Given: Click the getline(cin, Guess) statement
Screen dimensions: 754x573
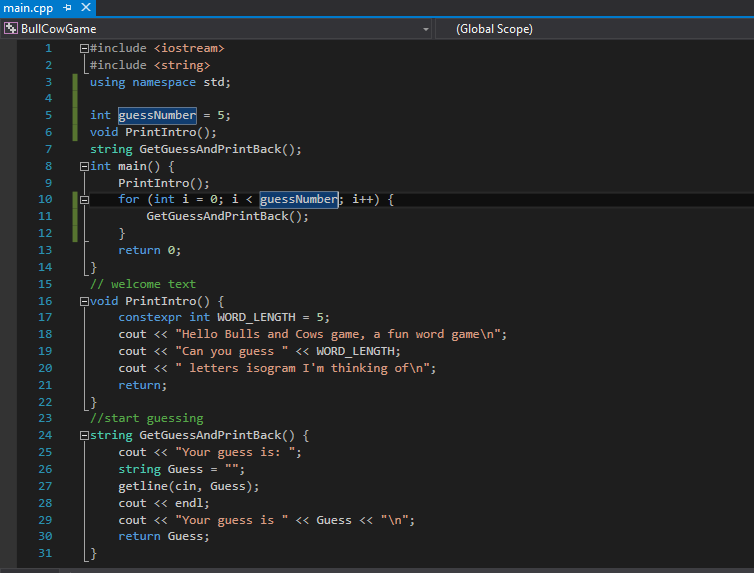Looking at the screenshot, I should click(x=188, y=486).
